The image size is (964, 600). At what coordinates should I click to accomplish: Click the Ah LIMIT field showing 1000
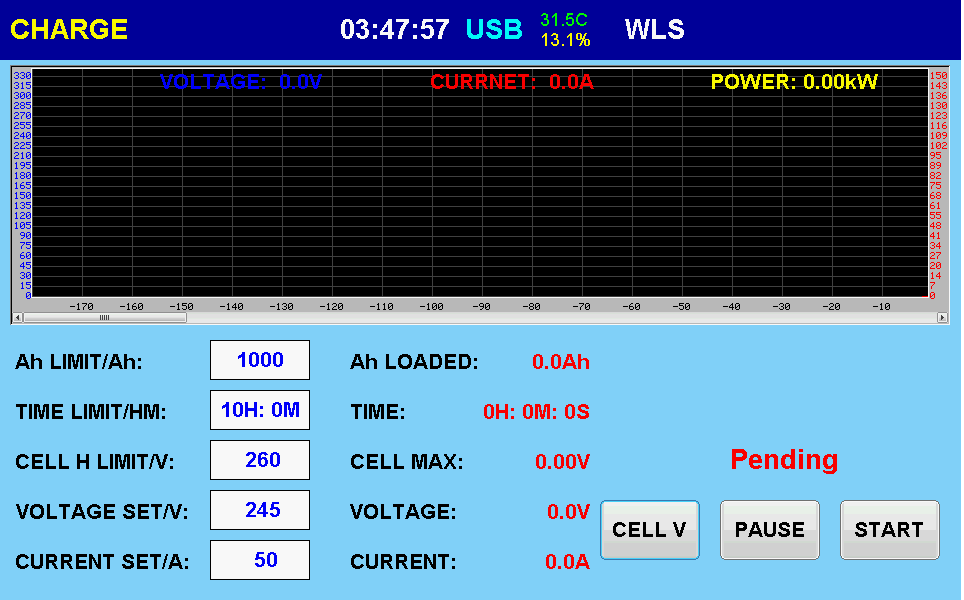click(x=260, y=360)
